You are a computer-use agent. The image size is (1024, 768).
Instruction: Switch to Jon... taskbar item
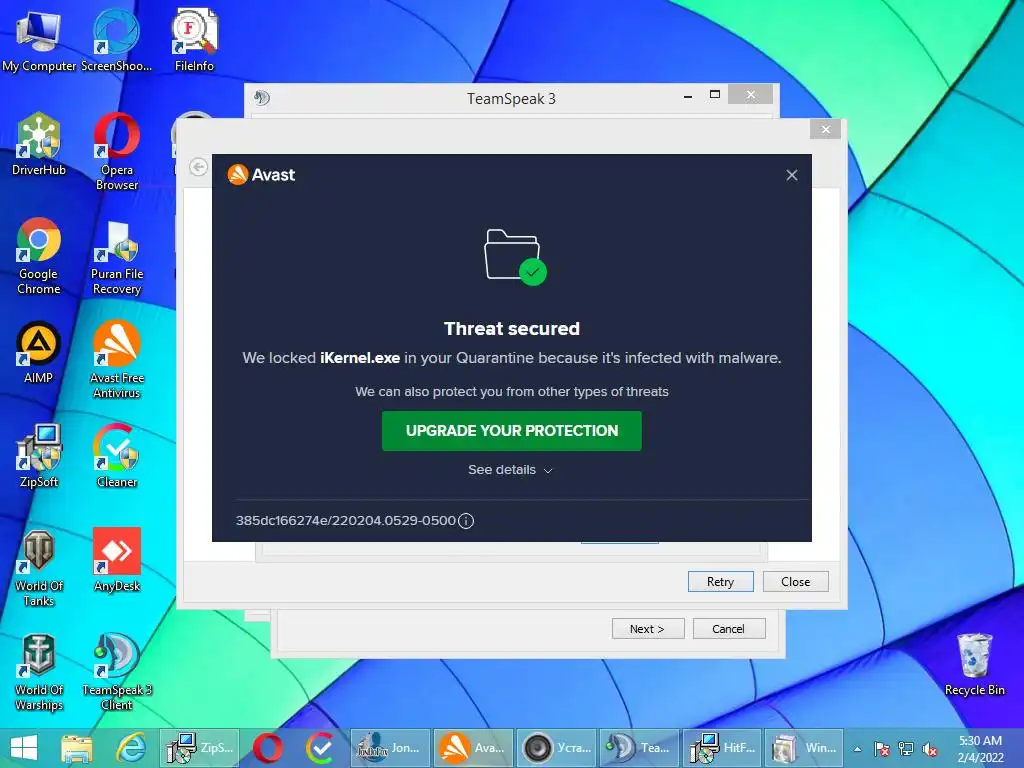pyautogui.click(x=390, y=748)
